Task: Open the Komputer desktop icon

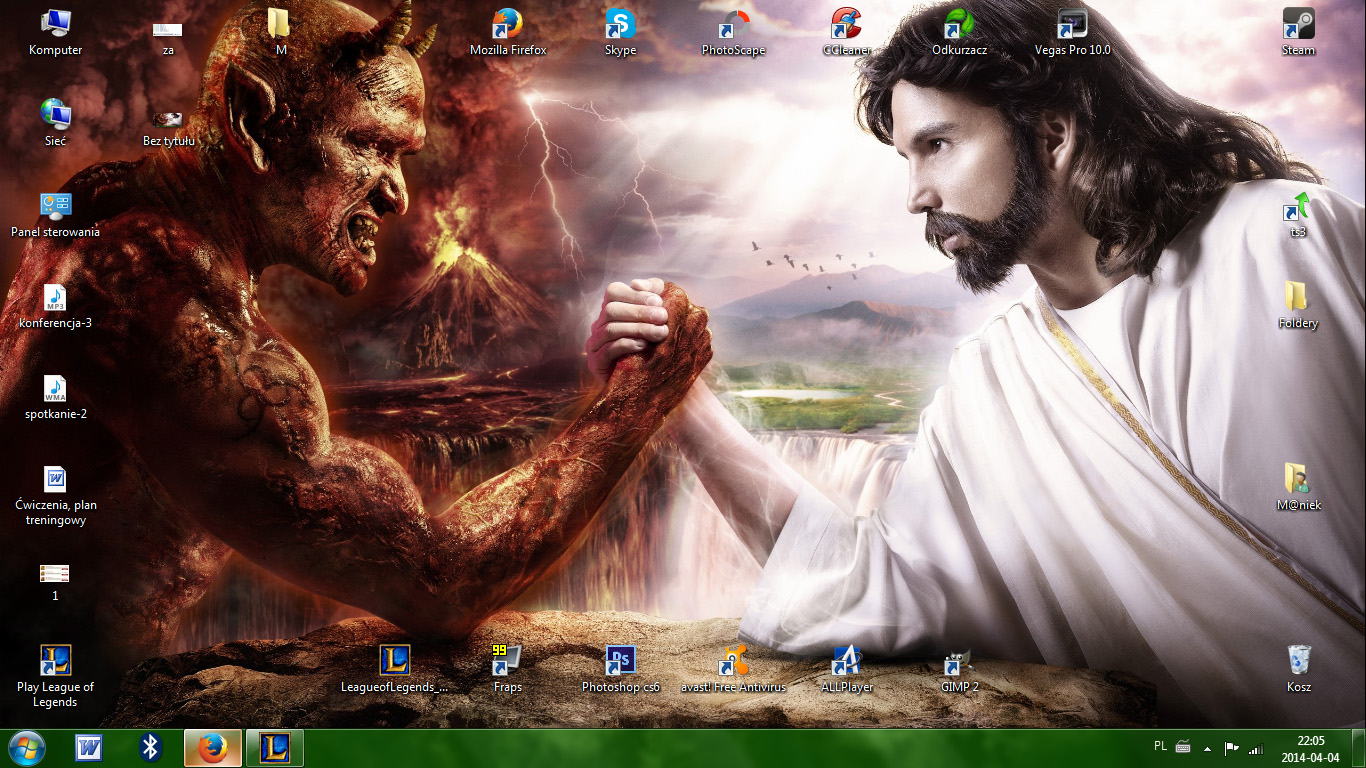Action: pyautogui.click(x=55, y=31)
